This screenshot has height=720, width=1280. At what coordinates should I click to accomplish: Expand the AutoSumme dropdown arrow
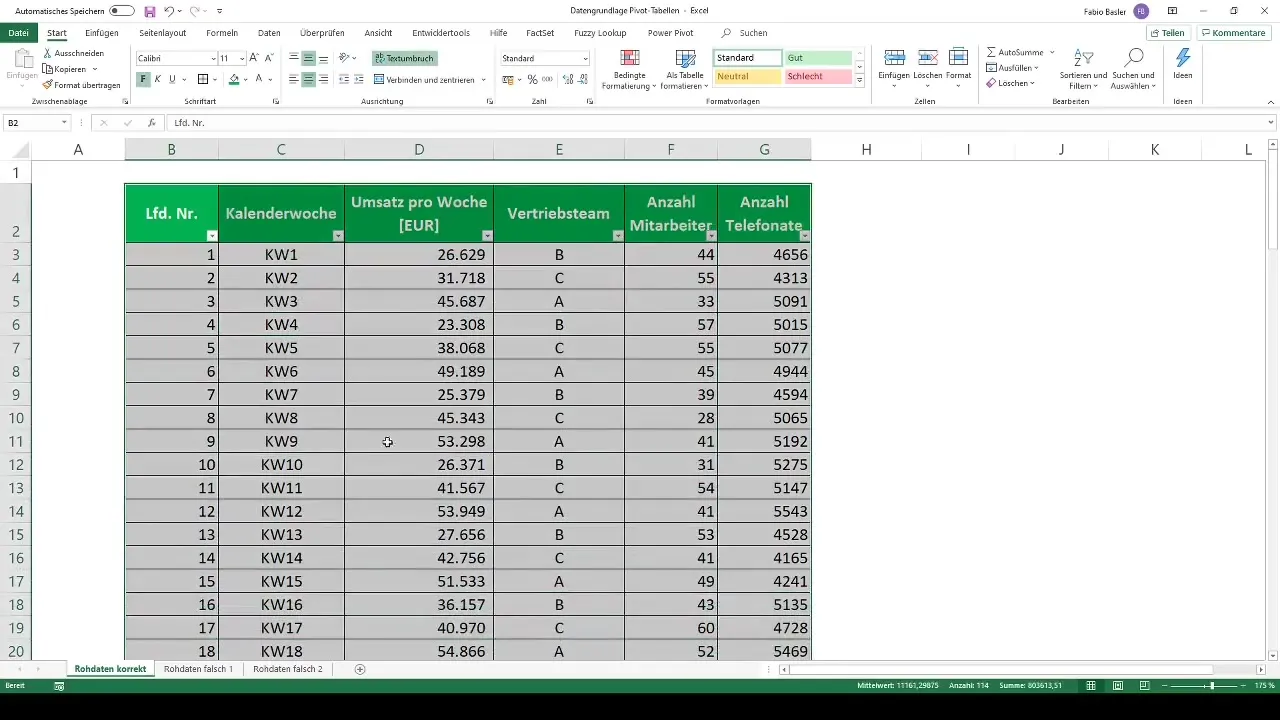[x=1052, y=52]
